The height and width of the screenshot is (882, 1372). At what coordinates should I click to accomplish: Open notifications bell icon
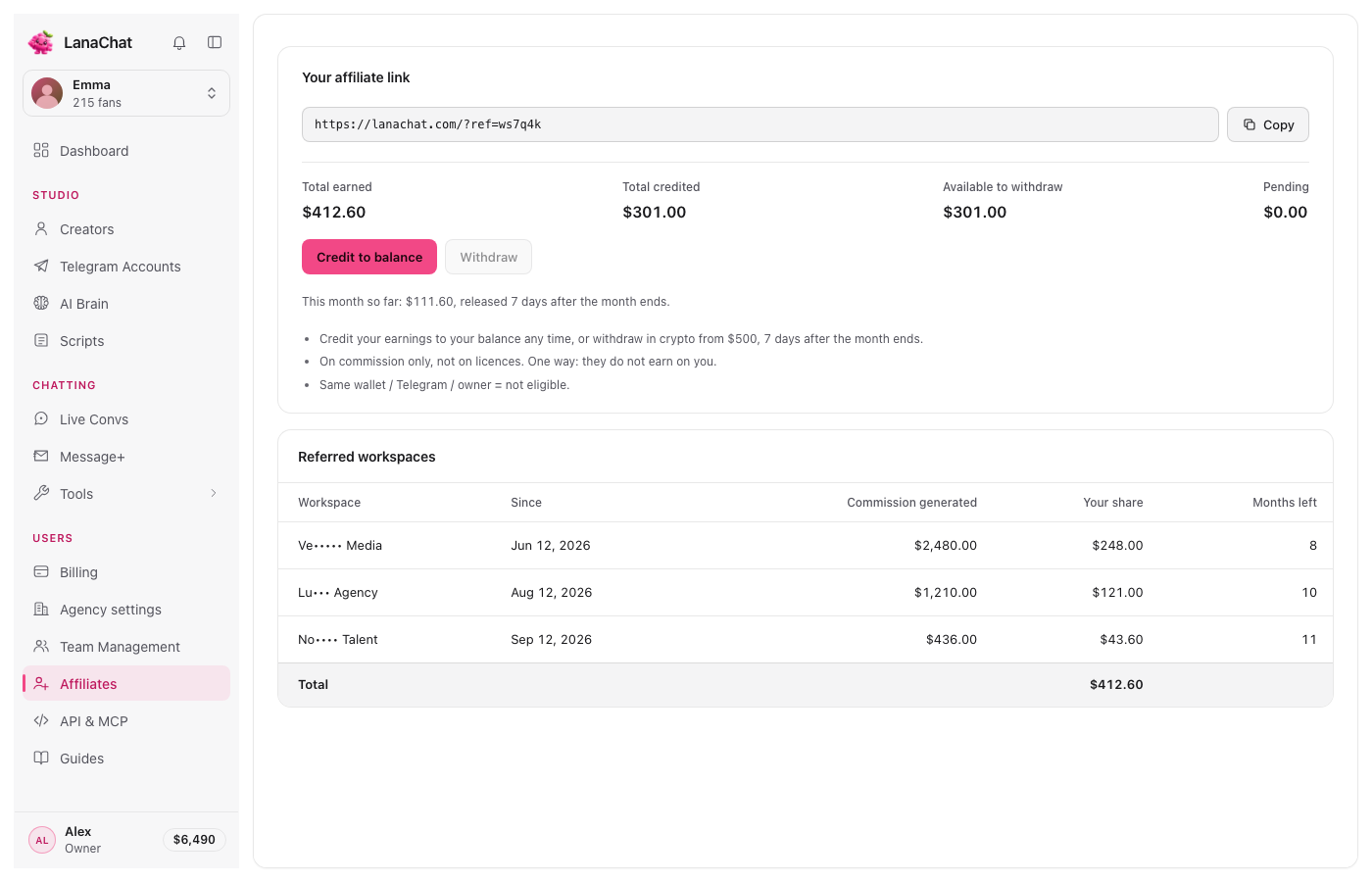click(x=179, y=43)
